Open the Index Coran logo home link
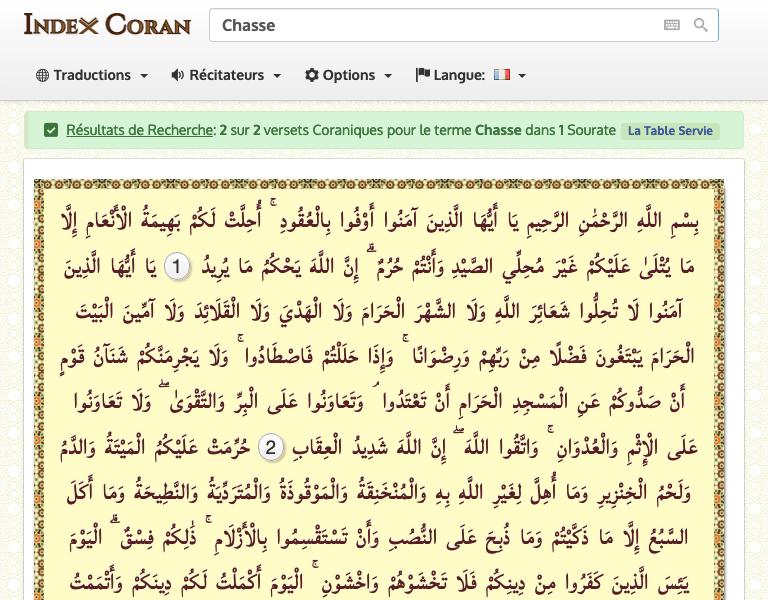 pyautogui.click(x=107, y=24)
